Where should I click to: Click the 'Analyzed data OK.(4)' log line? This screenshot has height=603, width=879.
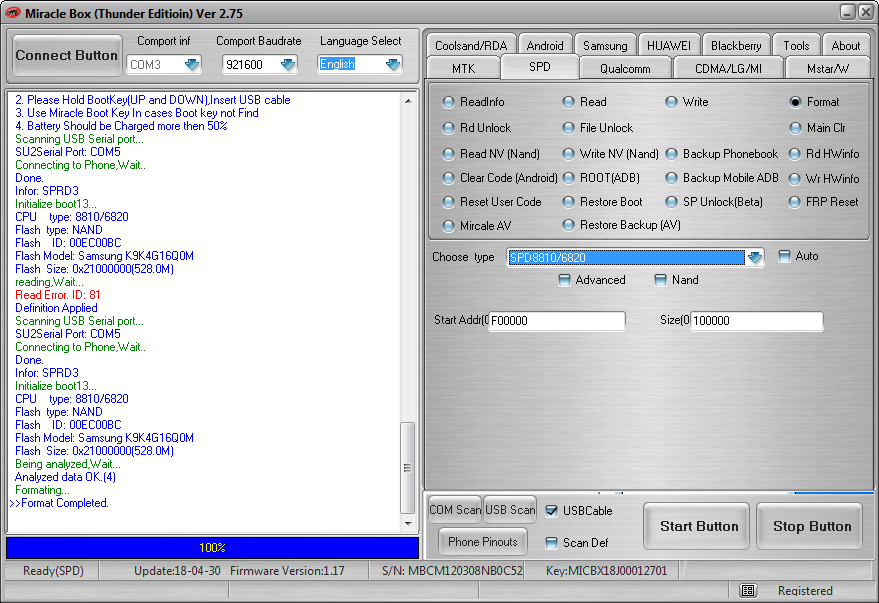[65, 477]
